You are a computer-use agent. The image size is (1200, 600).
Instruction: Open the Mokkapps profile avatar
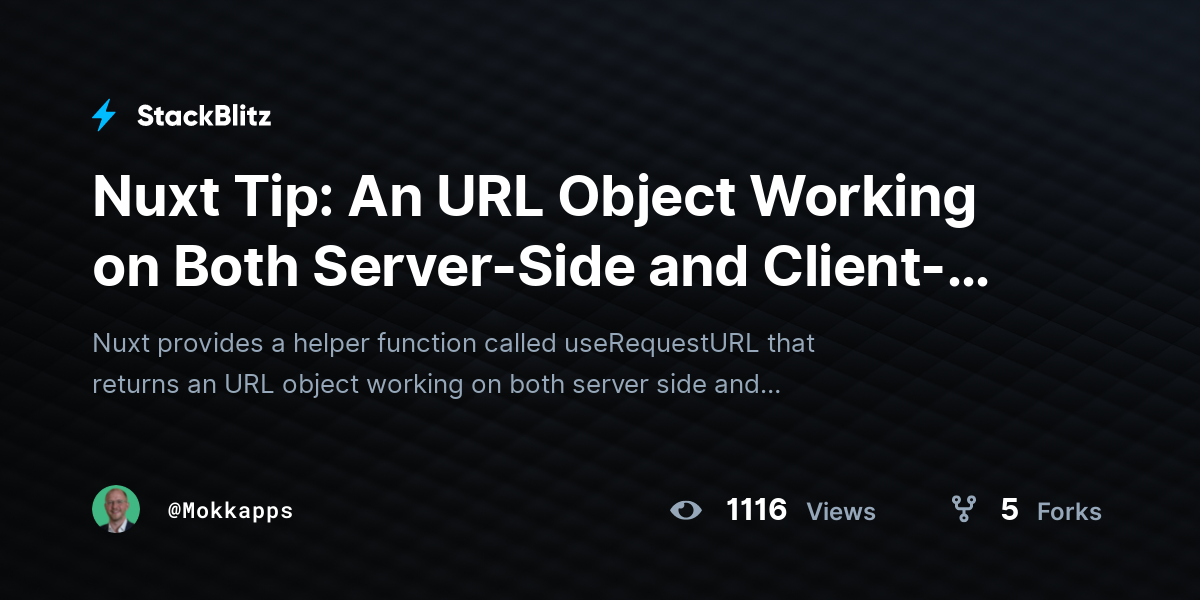coord(116,510)
